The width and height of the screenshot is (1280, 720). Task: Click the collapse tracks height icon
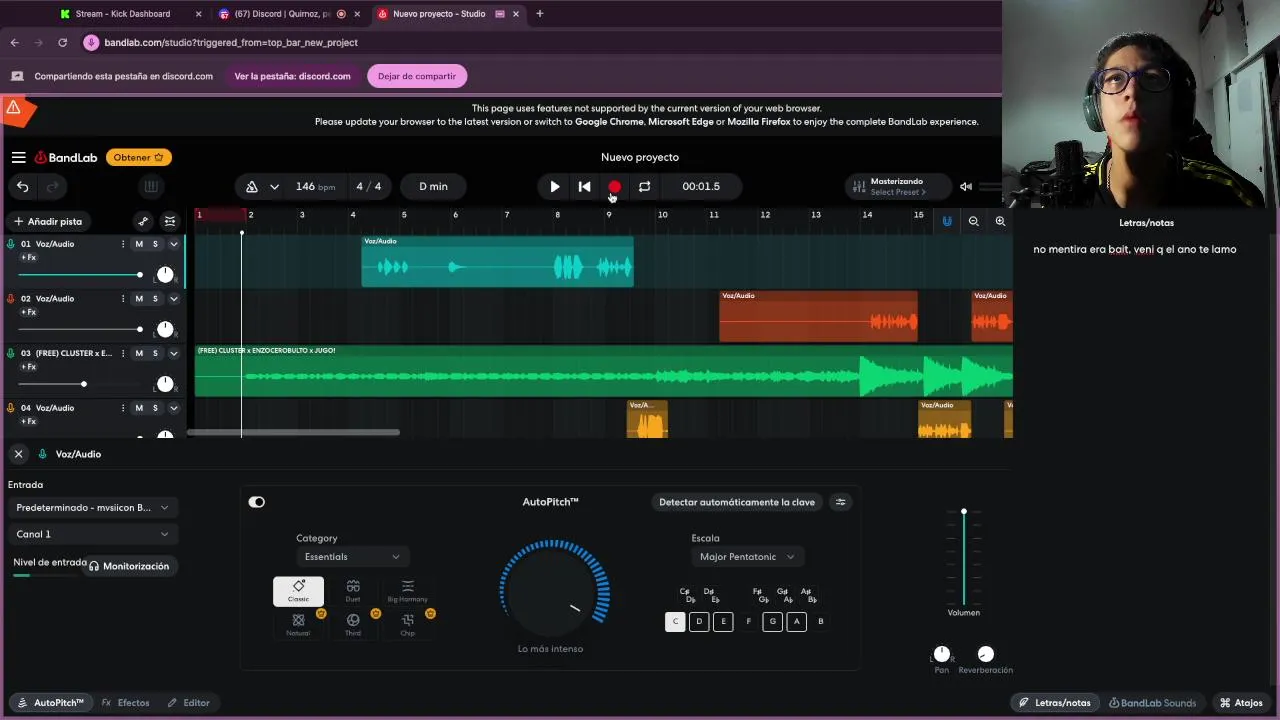click(x=170, y=221)
